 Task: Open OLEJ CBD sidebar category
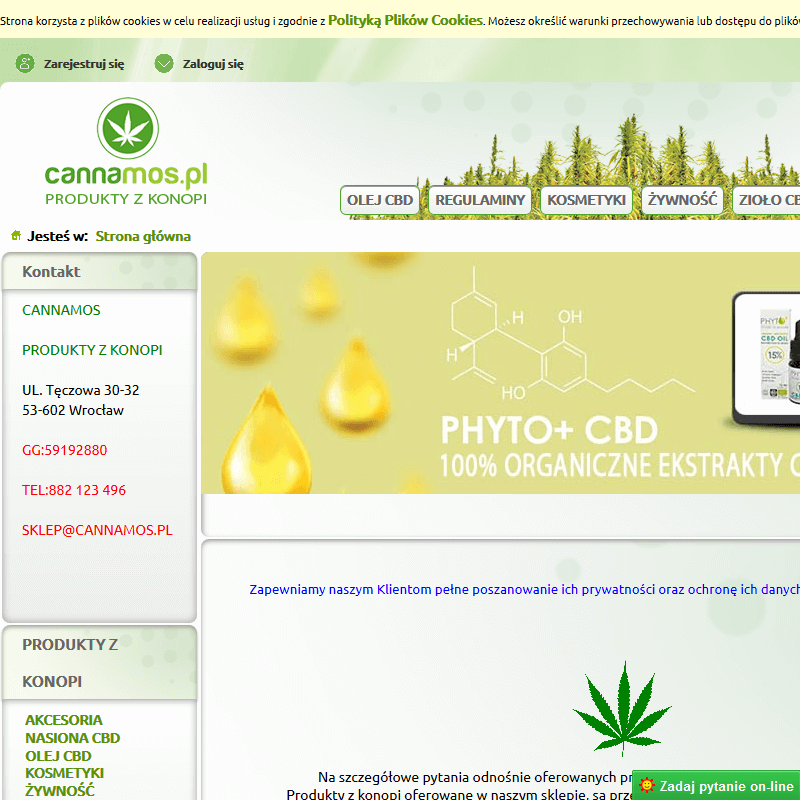[58, 756]
